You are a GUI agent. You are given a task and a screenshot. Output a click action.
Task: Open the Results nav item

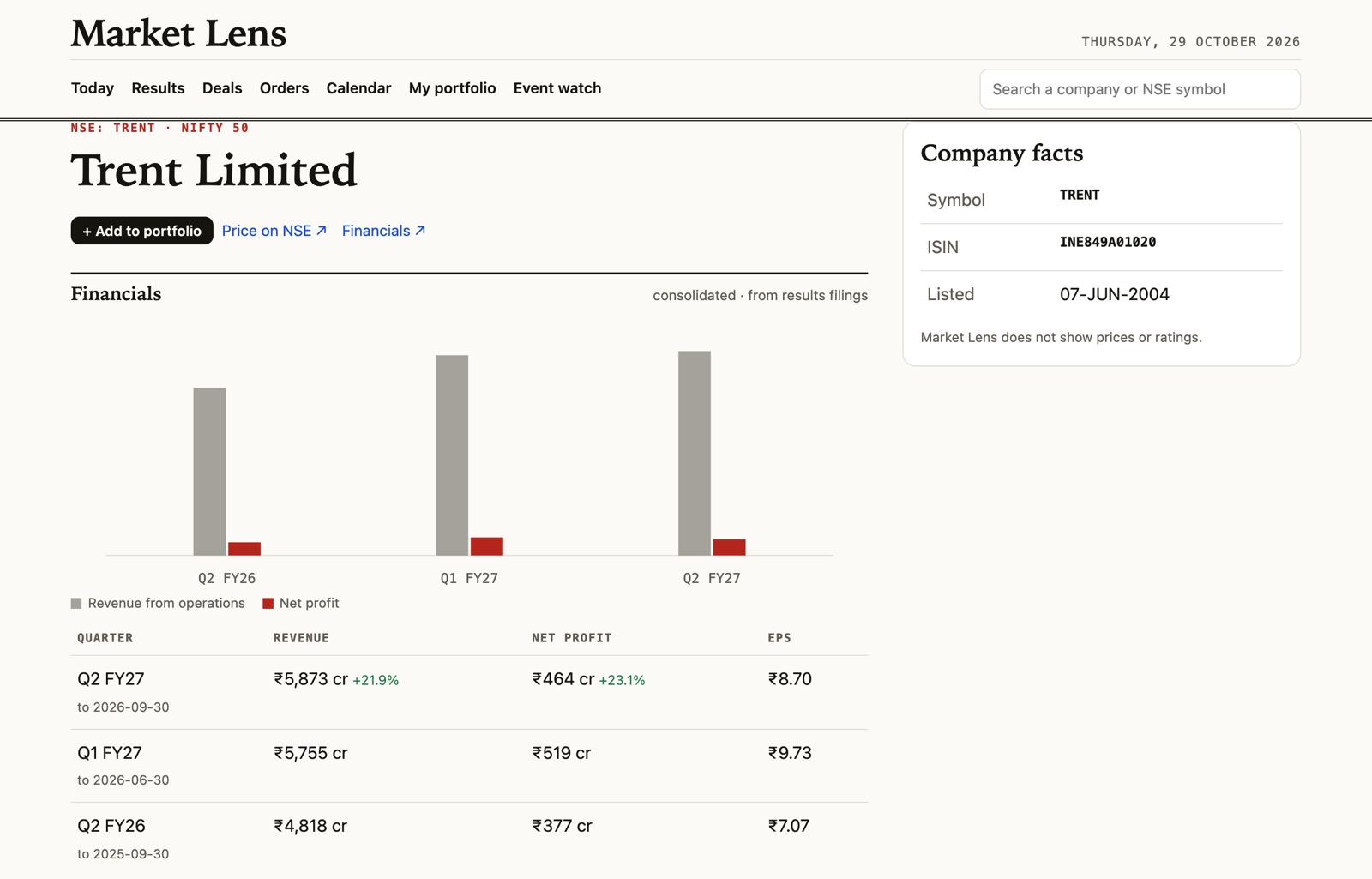pos(158,88)
